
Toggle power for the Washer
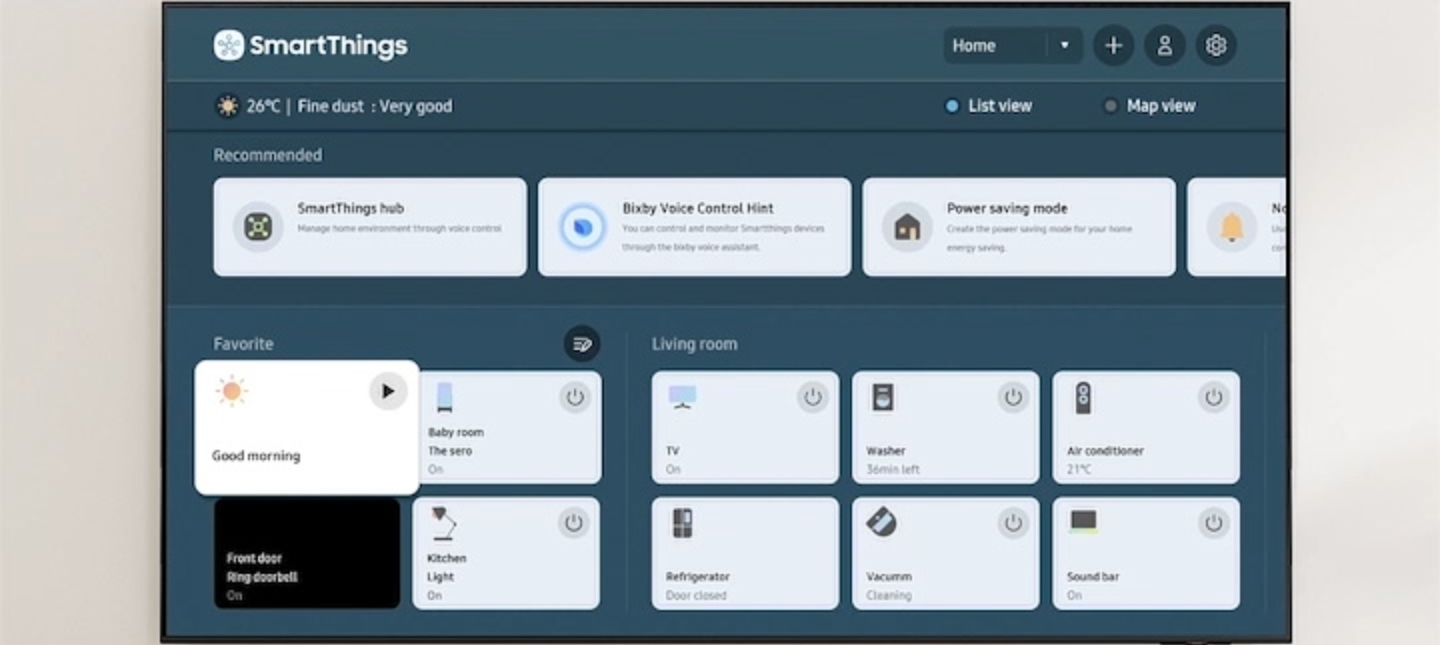[1013, 397]
